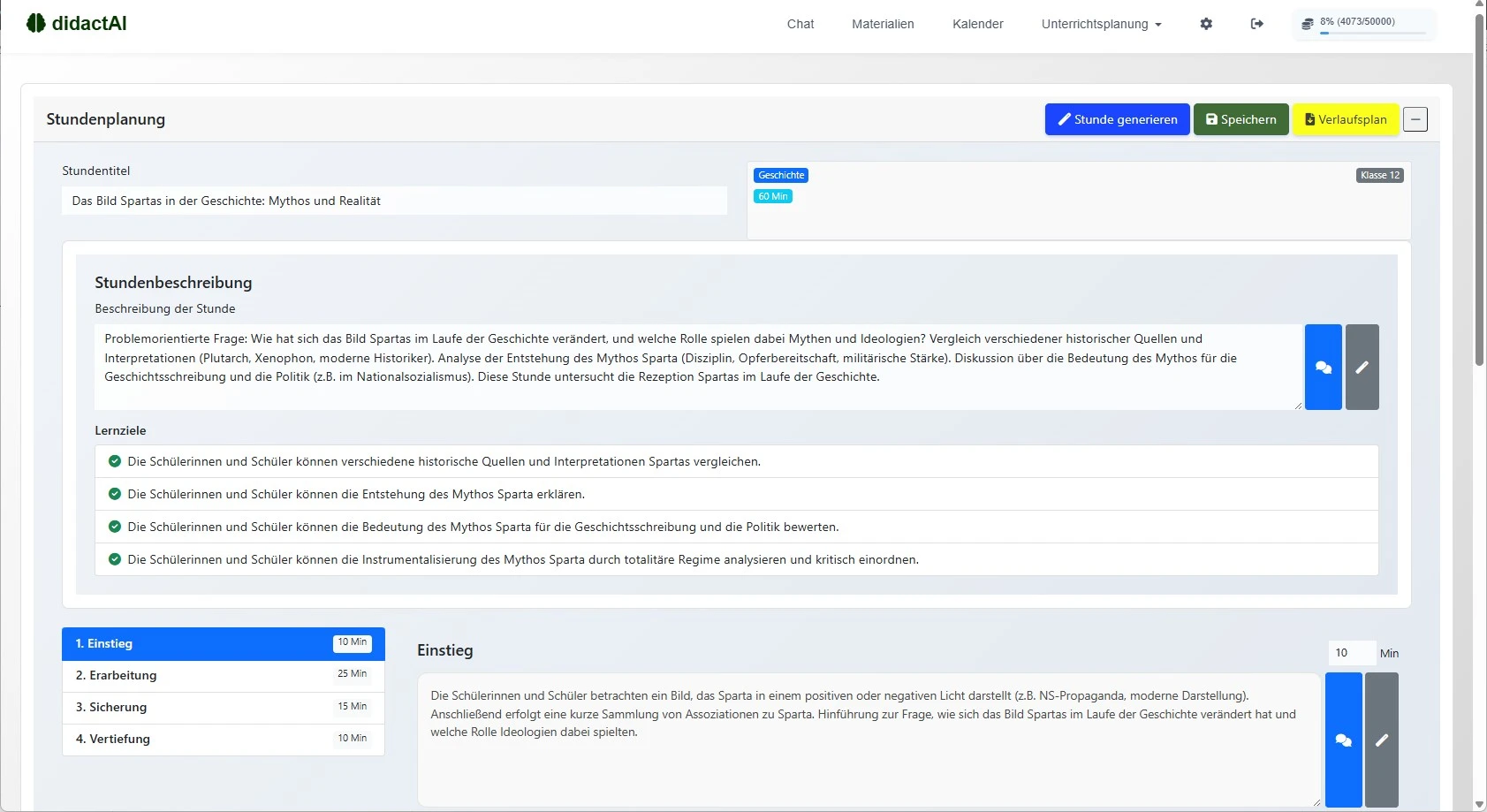1487x812 pixels.
Task: Click the 15 Min badge of Sicherung
Action: [x=352, y=707]
